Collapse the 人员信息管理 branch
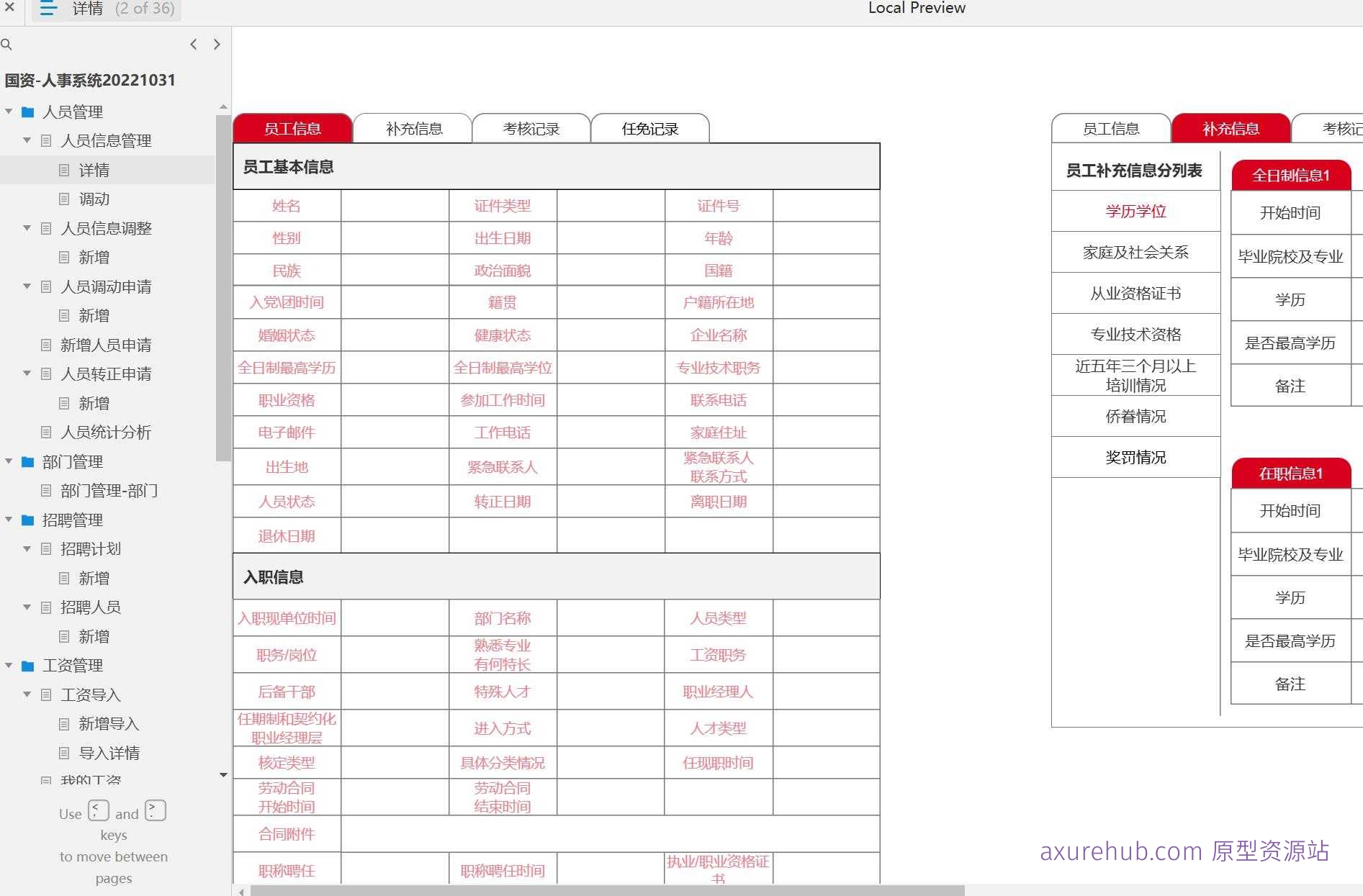1363x896 pixels. pyautogui.click(x=27, y=140)
